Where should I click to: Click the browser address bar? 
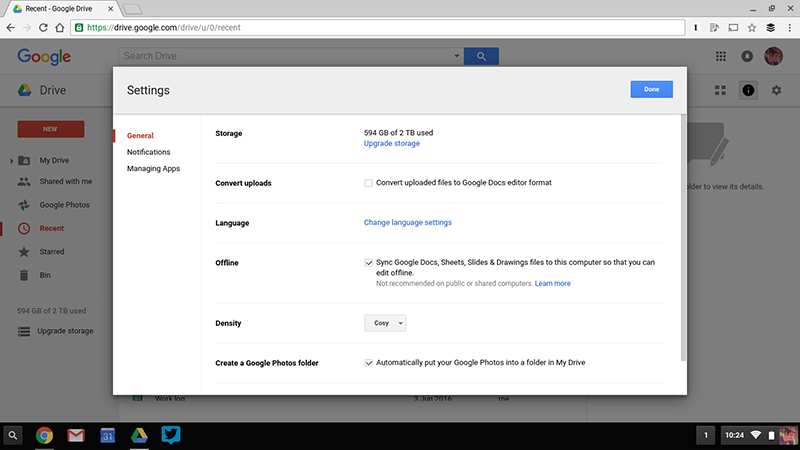tap(378, 28)
